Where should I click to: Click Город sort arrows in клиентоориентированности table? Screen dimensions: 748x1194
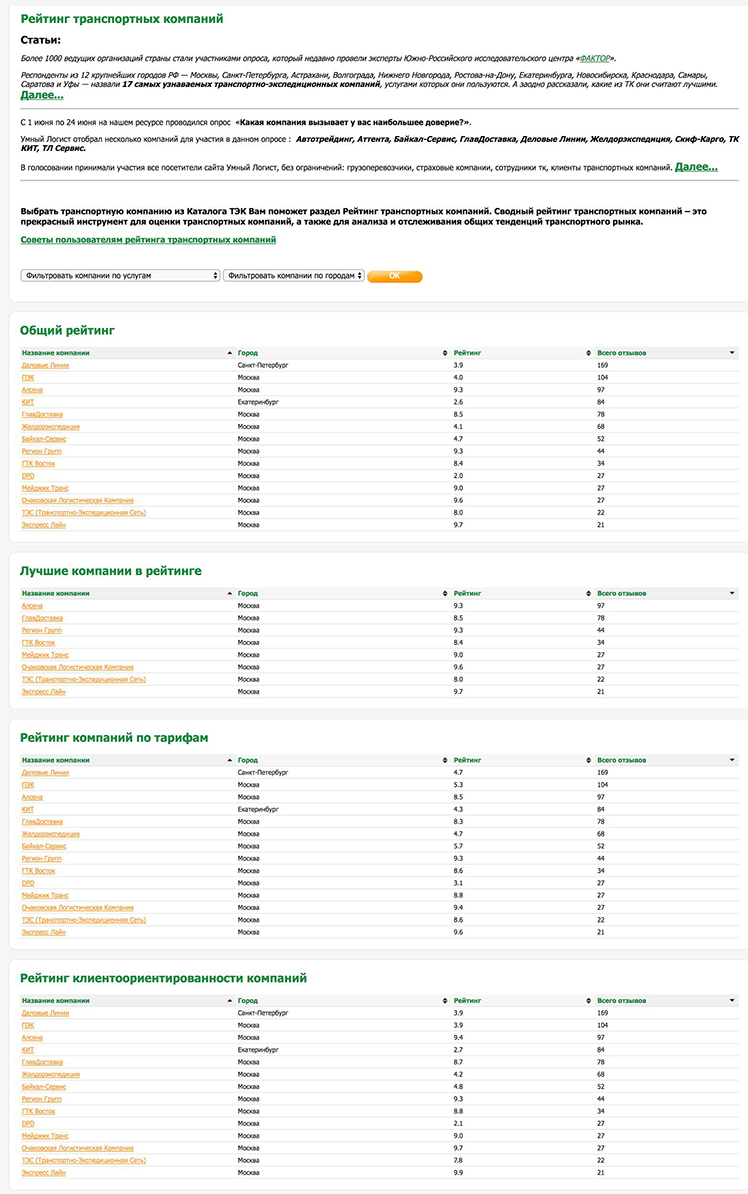(x=445, y=1001)
